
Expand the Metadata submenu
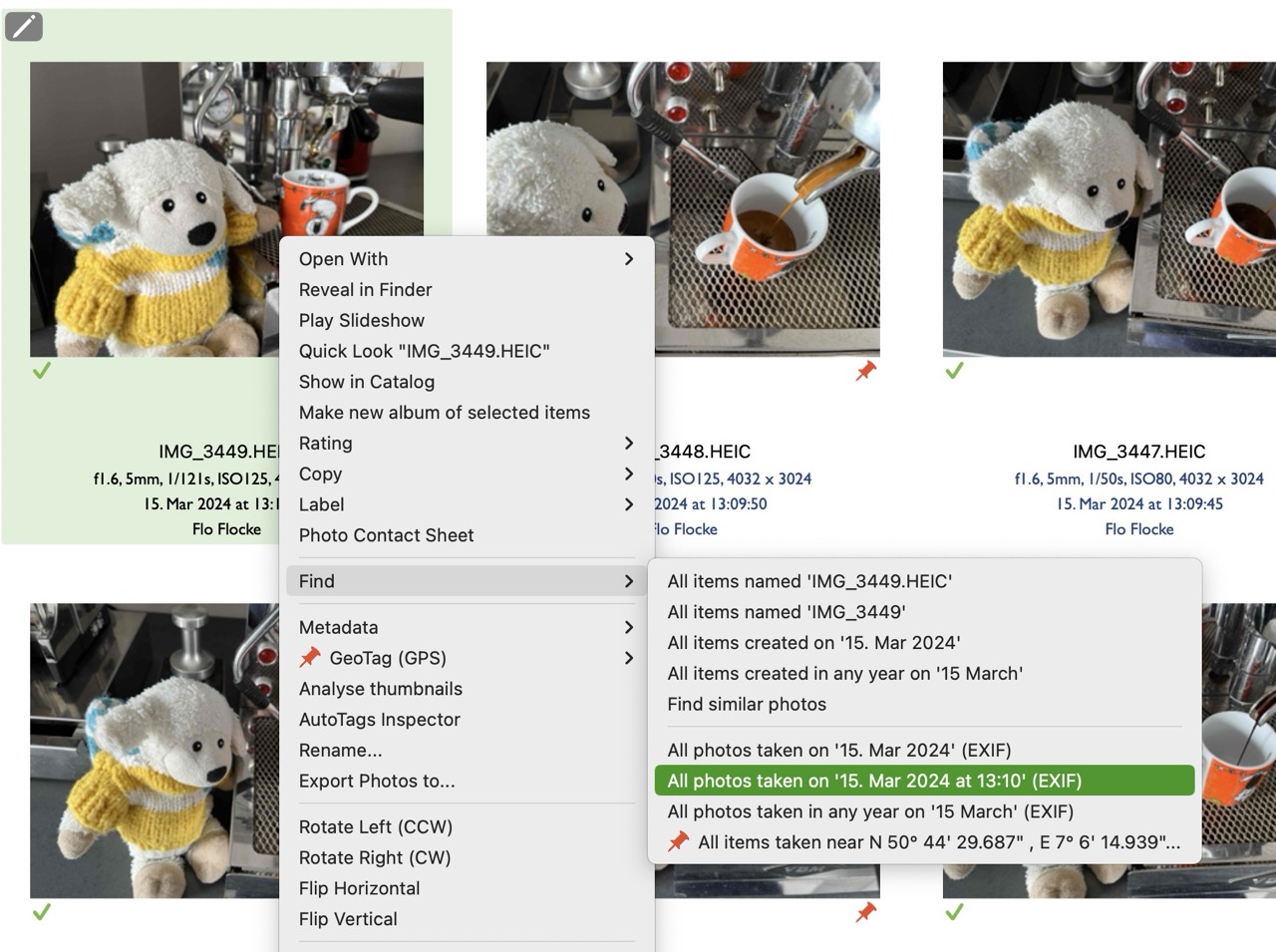tap(628, 627)
